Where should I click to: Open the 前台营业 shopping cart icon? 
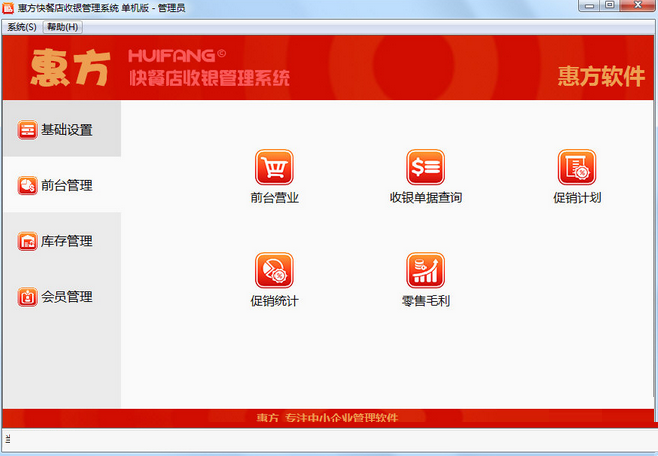point(274,167)
